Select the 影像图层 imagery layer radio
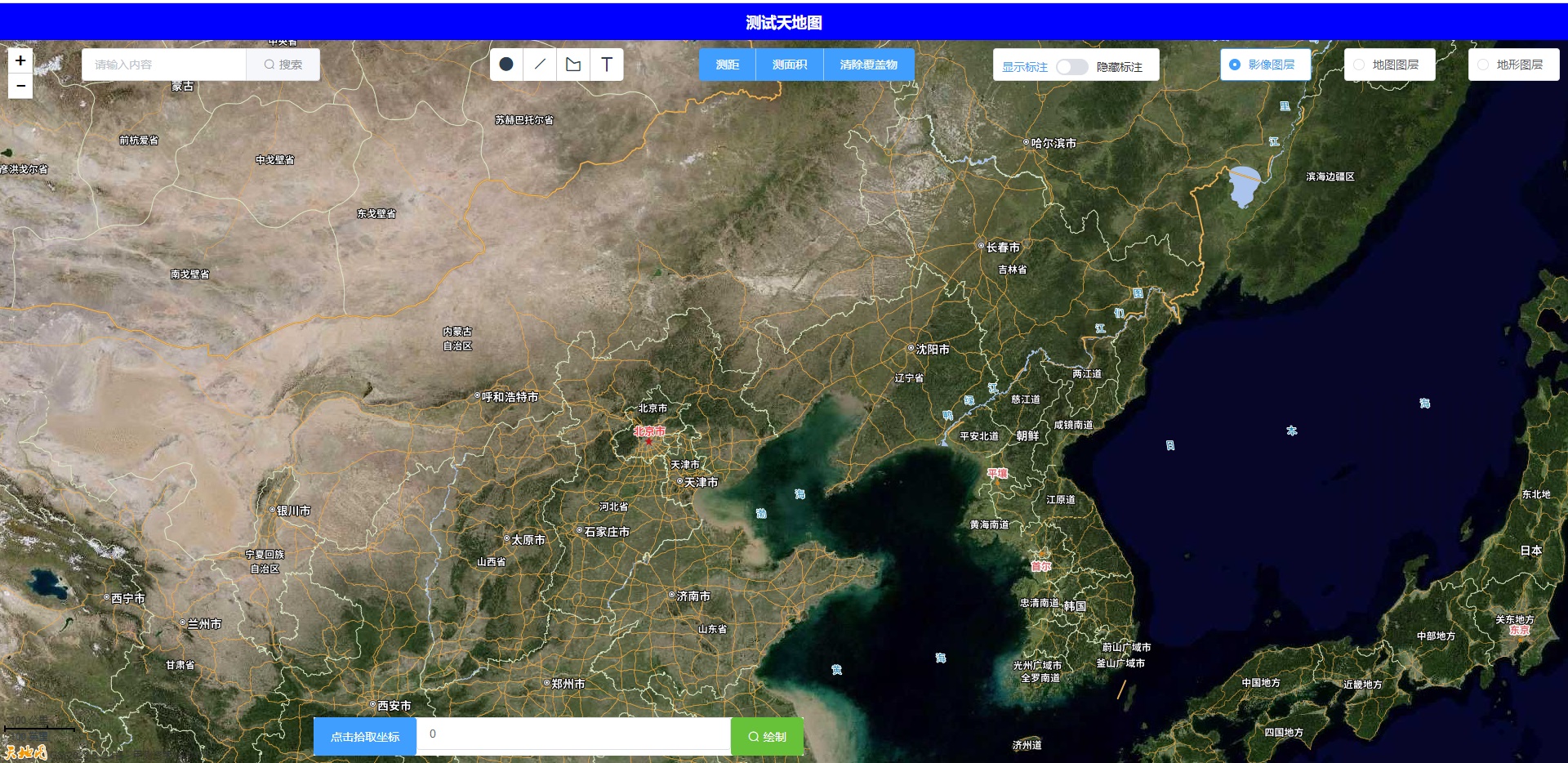Image resolution: width=1568 pixels, height=763 pixels. pos(1265,65)
